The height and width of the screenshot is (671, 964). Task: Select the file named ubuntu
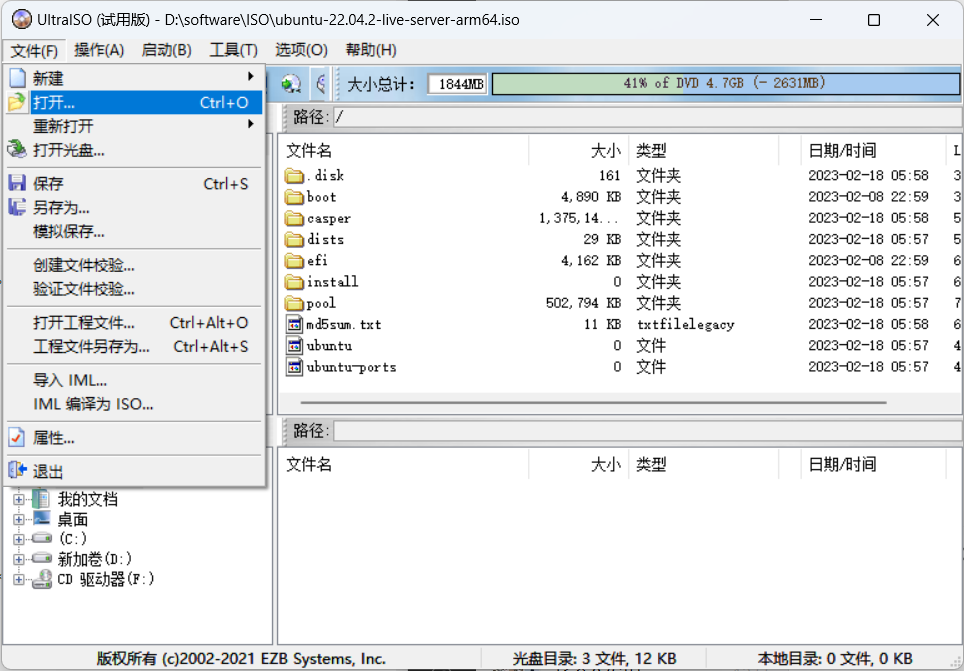[x=329, y=346]
